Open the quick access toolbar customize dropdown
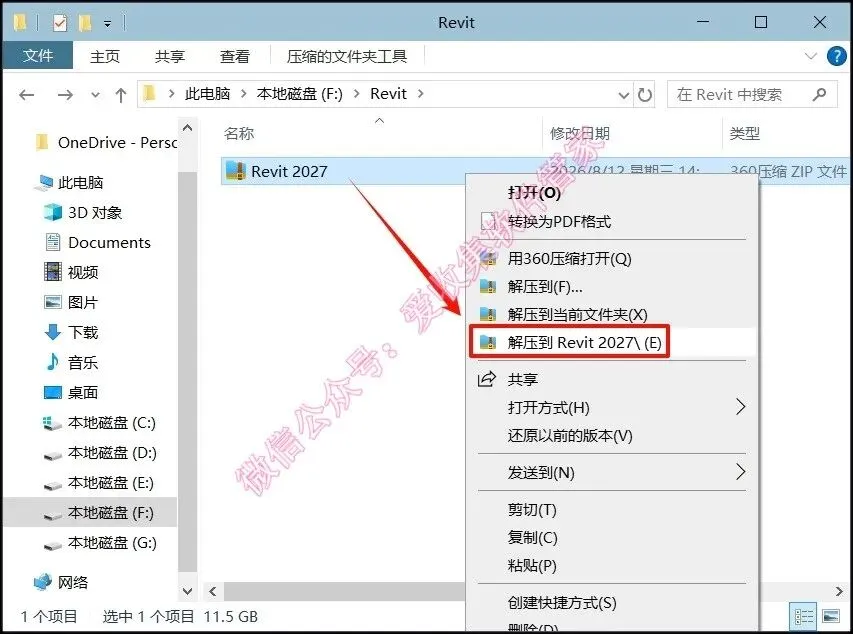The image size is (853, 634). pos(108,23)
